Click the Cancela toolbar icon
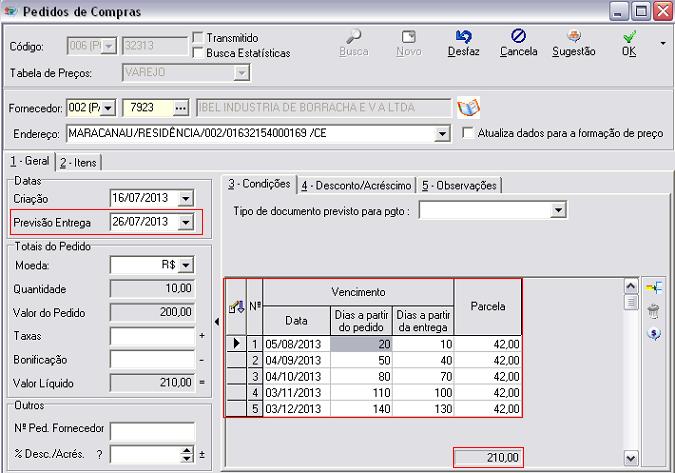Viewport: 675px width, 473px height. tap(518, 36)
